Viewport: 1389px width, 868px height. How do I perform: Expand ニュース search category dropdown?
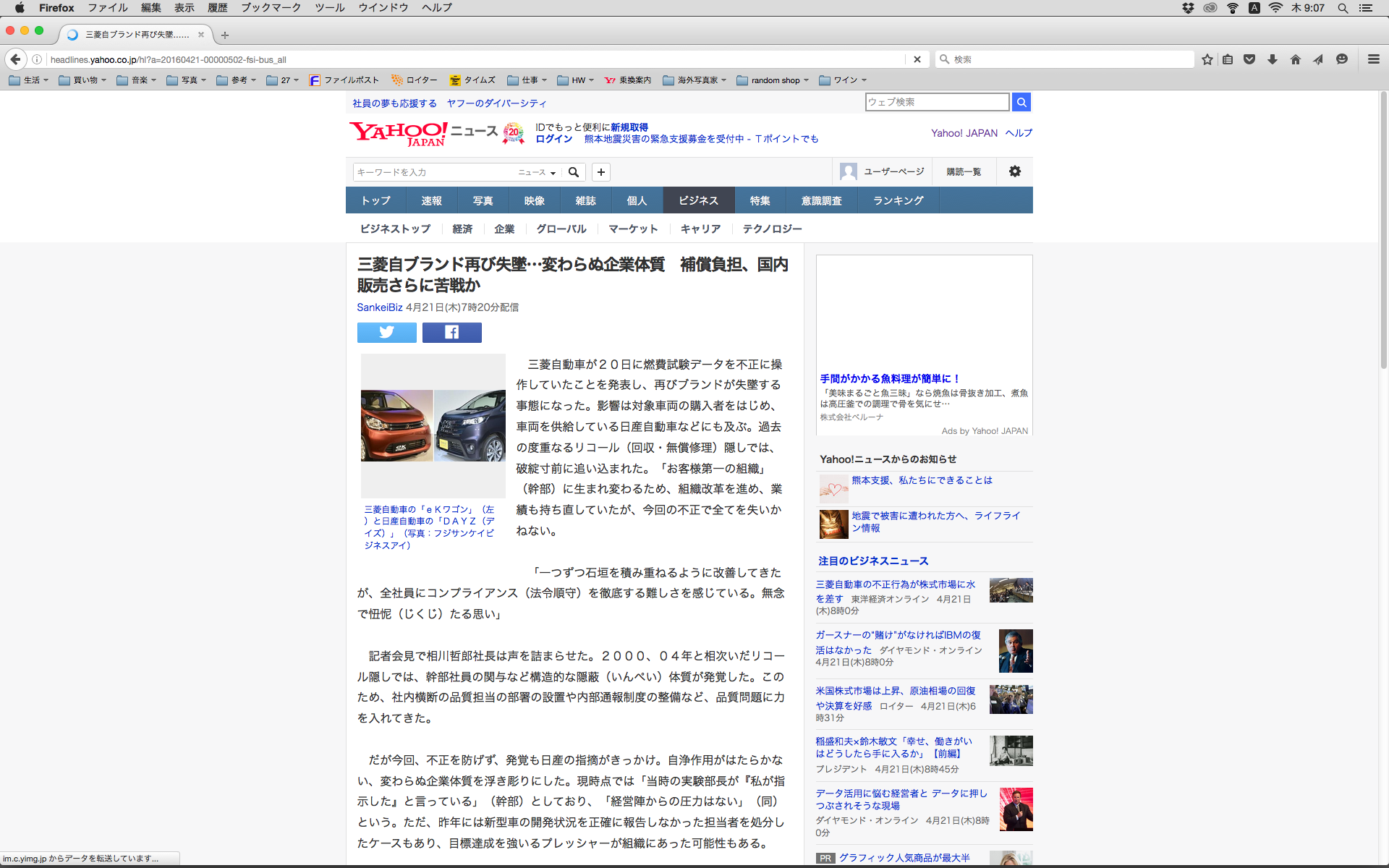537,172
